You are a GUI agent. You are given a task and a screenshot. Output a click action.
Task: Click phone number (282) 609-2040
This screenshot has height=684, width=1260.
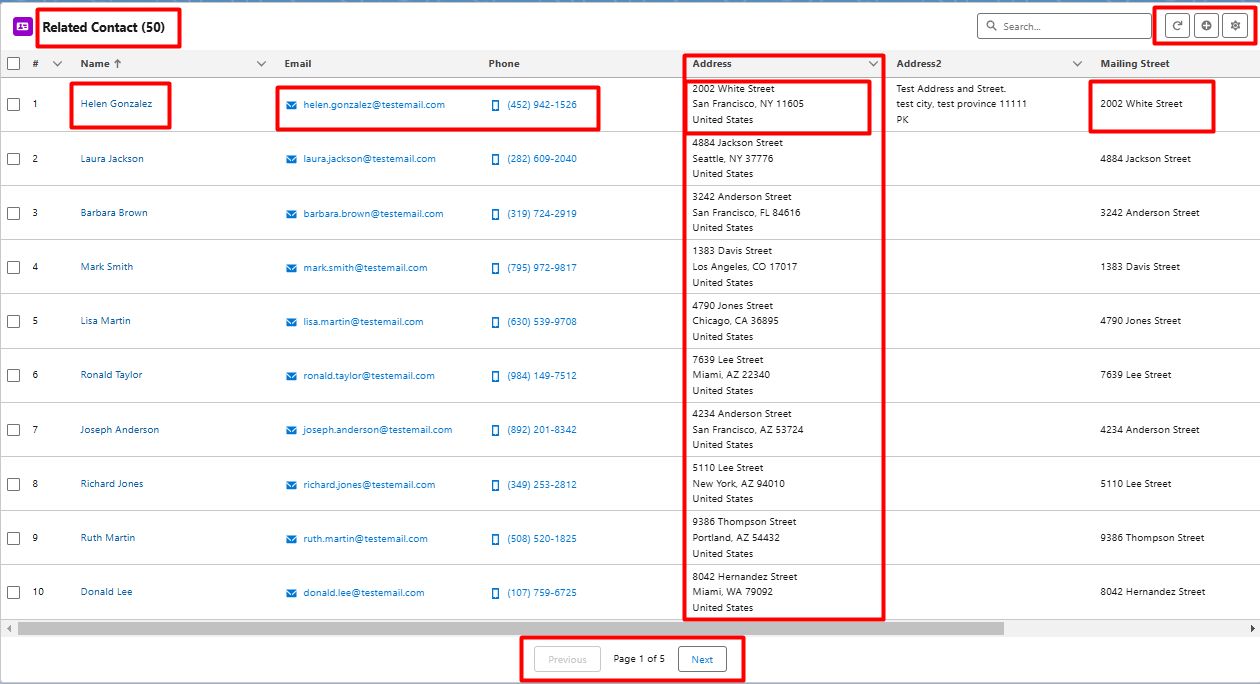click(542, 159)
